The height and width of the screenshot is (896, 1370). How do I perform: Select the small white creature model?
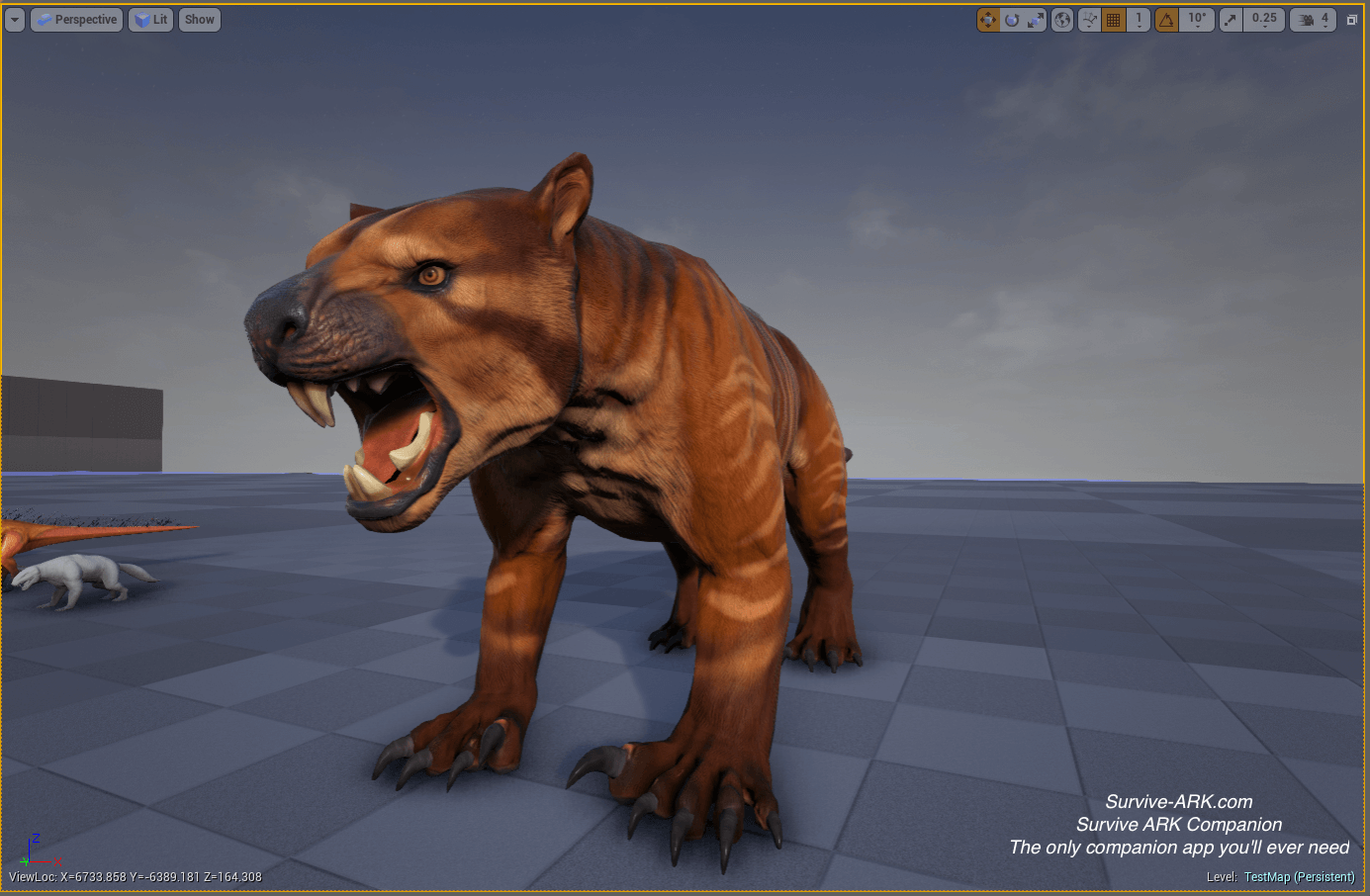click(84, 580)
